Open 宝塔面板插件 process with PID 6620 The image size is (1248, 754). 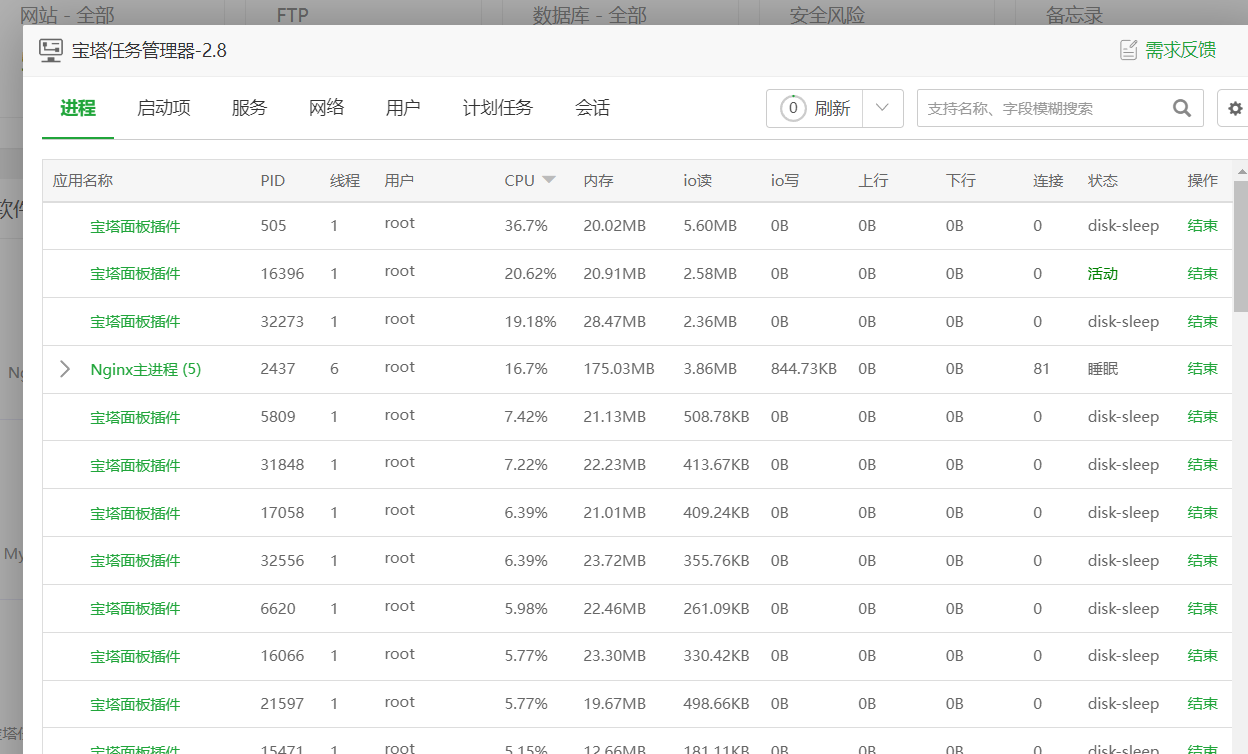pos(135,609)
